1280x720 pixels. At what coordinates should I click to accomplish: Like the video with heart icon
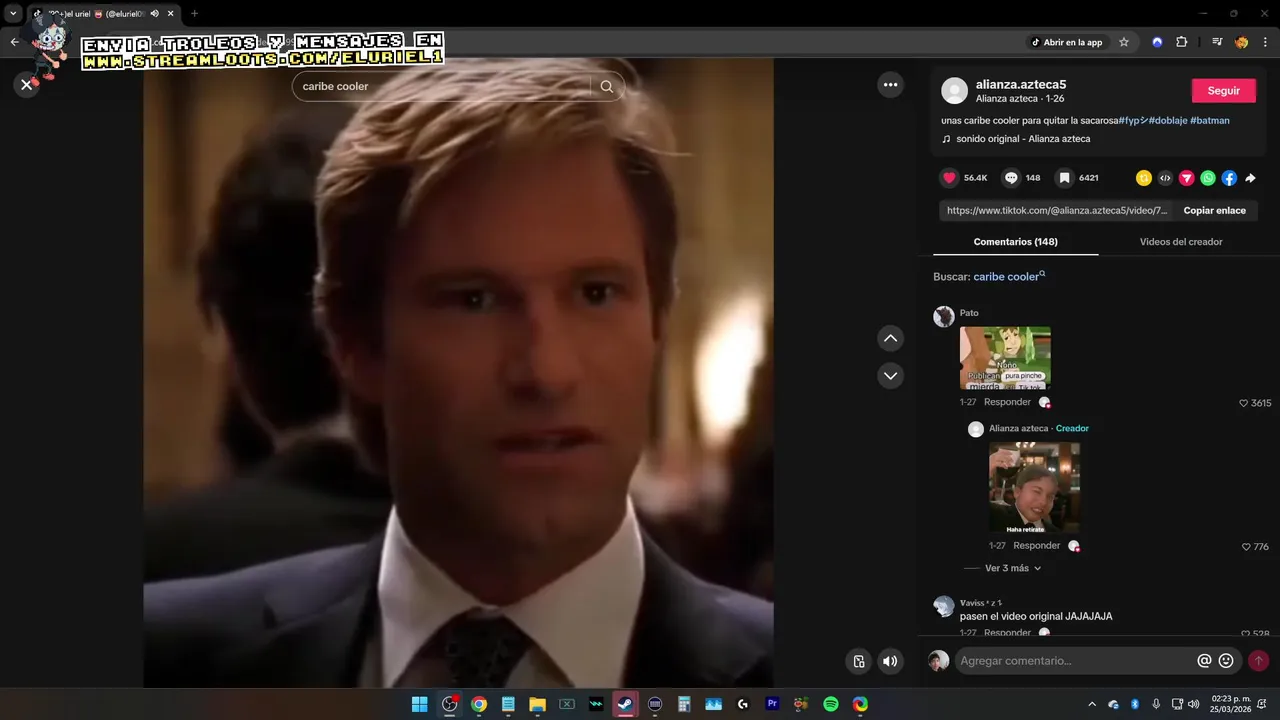point(949,178)
